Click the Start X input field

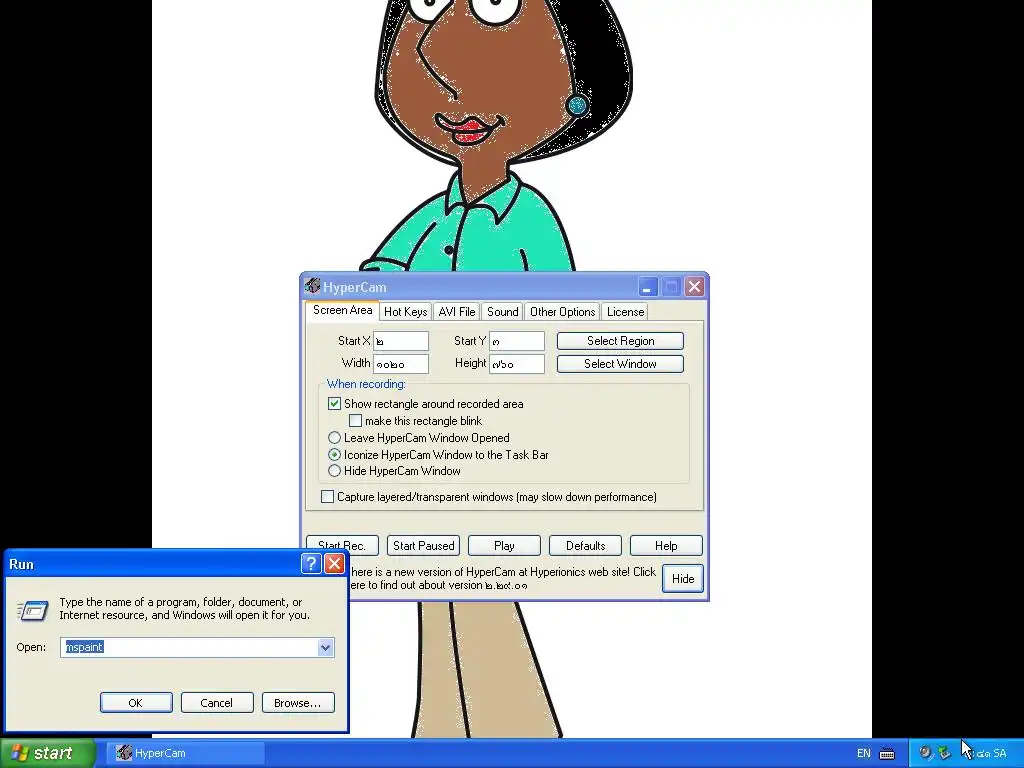click(x=401, y=341)
